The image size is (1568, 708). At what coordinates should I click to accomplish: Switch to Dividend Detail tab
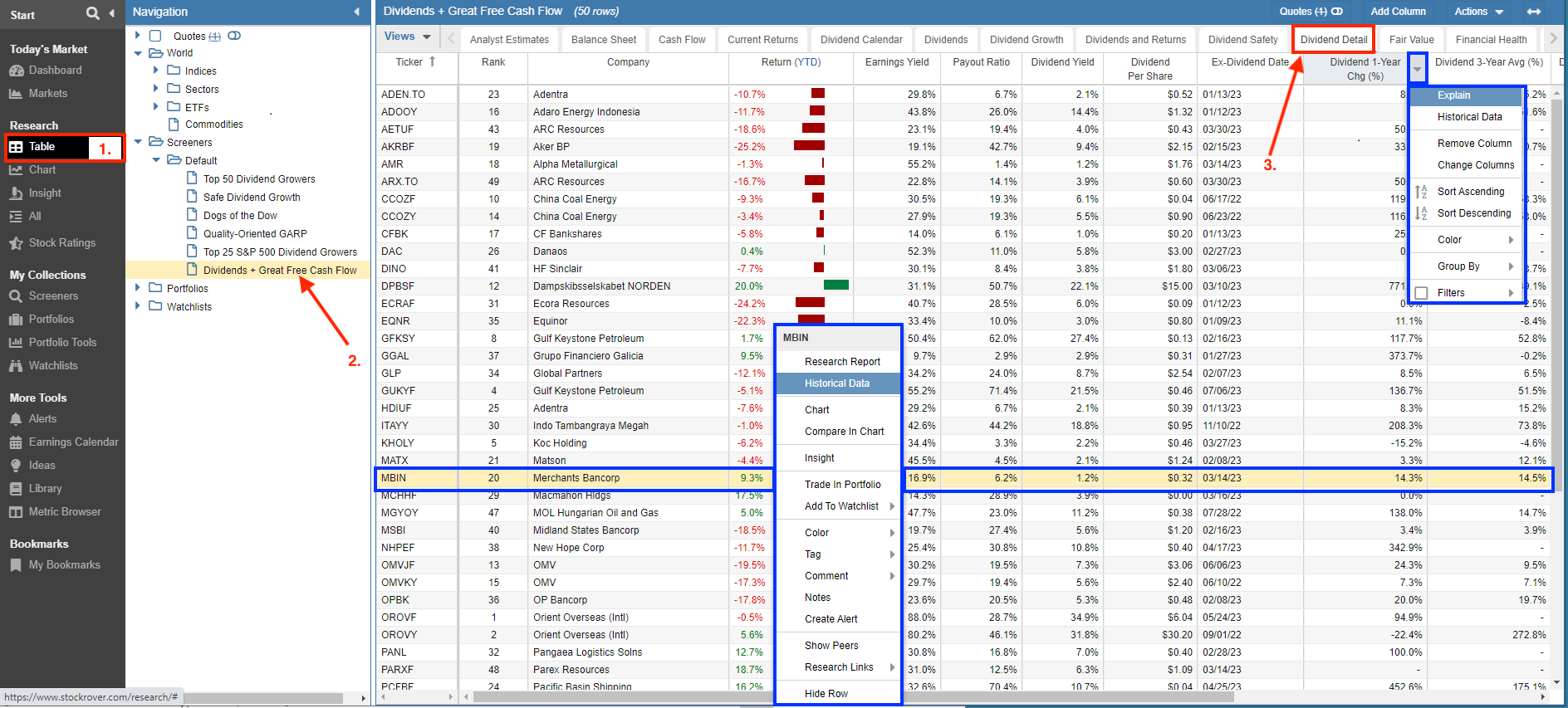[1334, 40]
